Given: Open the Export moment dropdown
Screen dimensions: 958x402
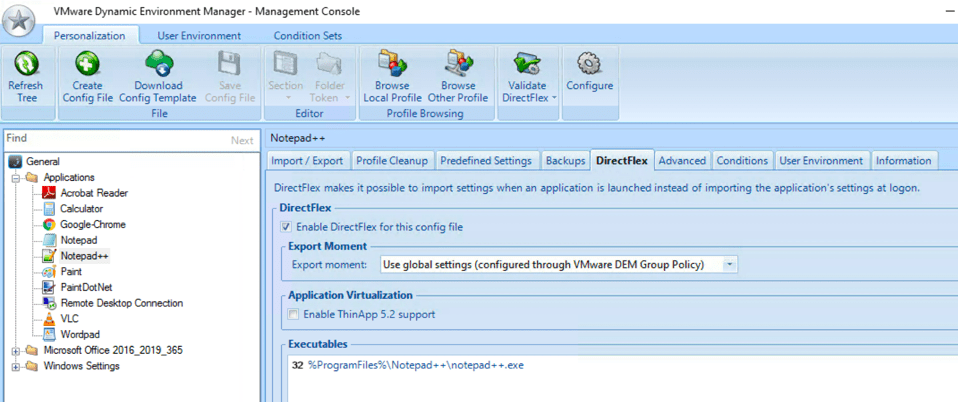Looking at the screenshot, I should tap(730, 265).
